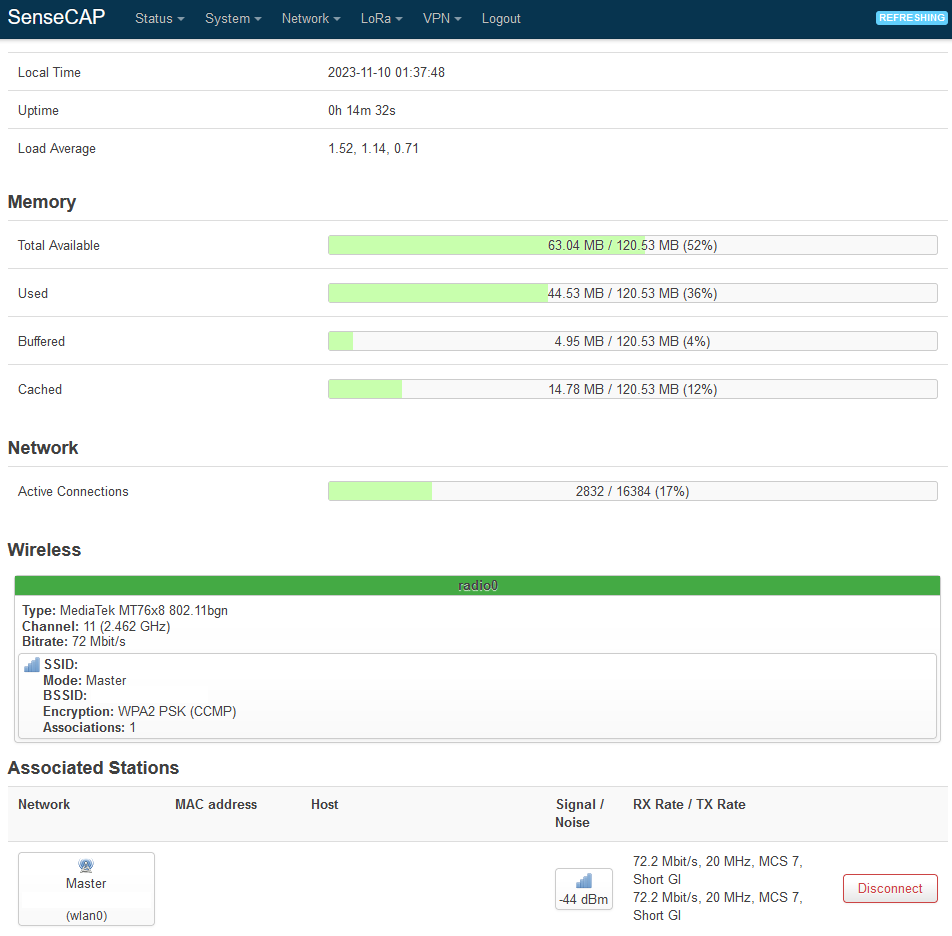The image size is (952, 936).
Task: Click the Memory section heading
Action: click(42, 202)
